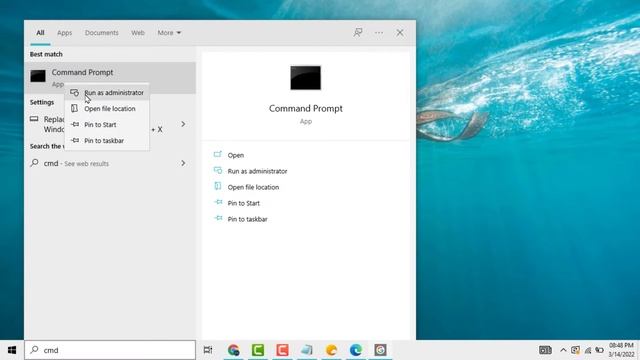Expand the cmd web results arrow
Image resolution: width=640 pixels, height=360 pixels.
pyautogui.click(x=183, y=163)
